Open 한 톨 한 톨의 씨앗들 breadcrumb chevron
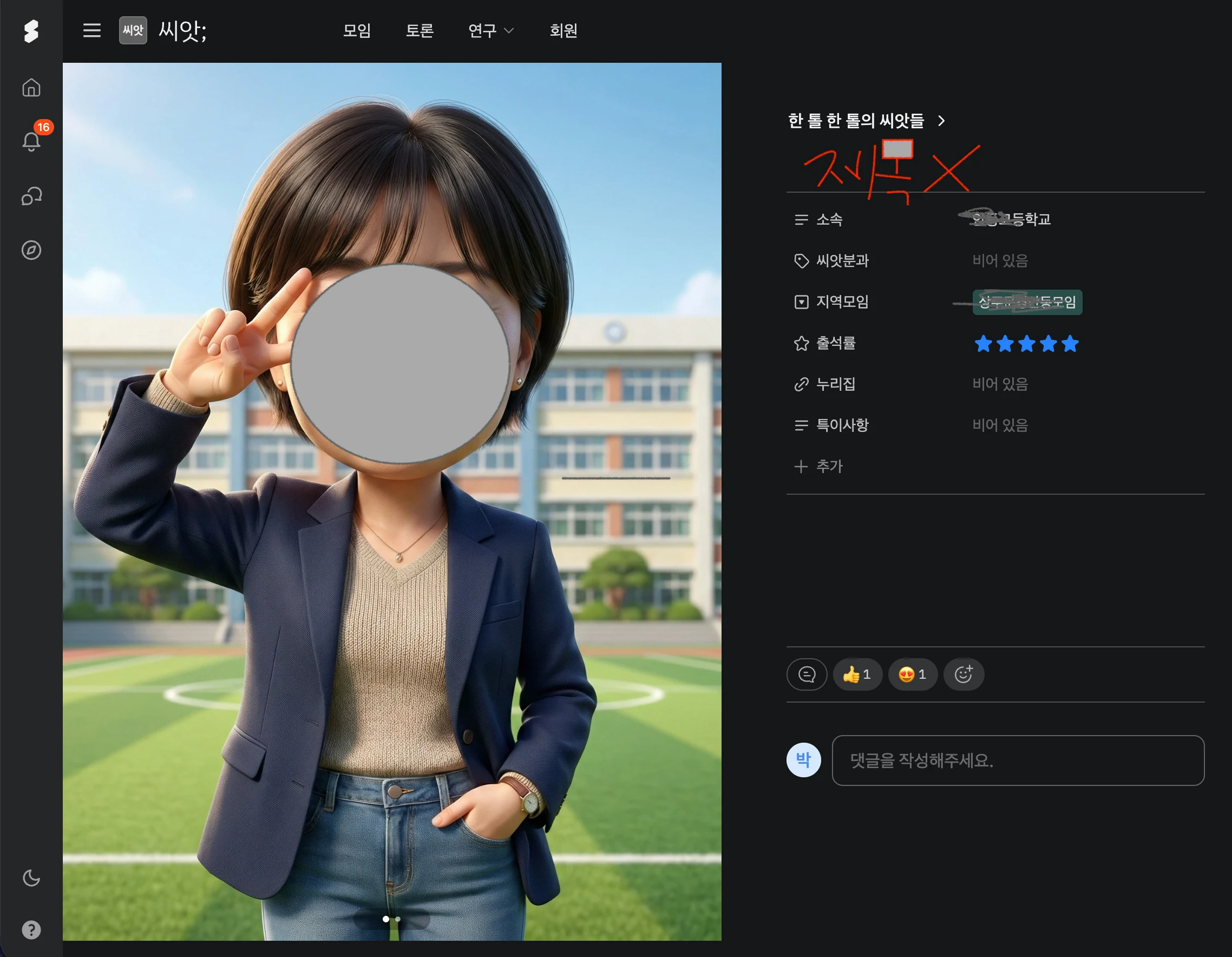Image resolution: width=1232 pixels, height=957 pixels. 940,121
